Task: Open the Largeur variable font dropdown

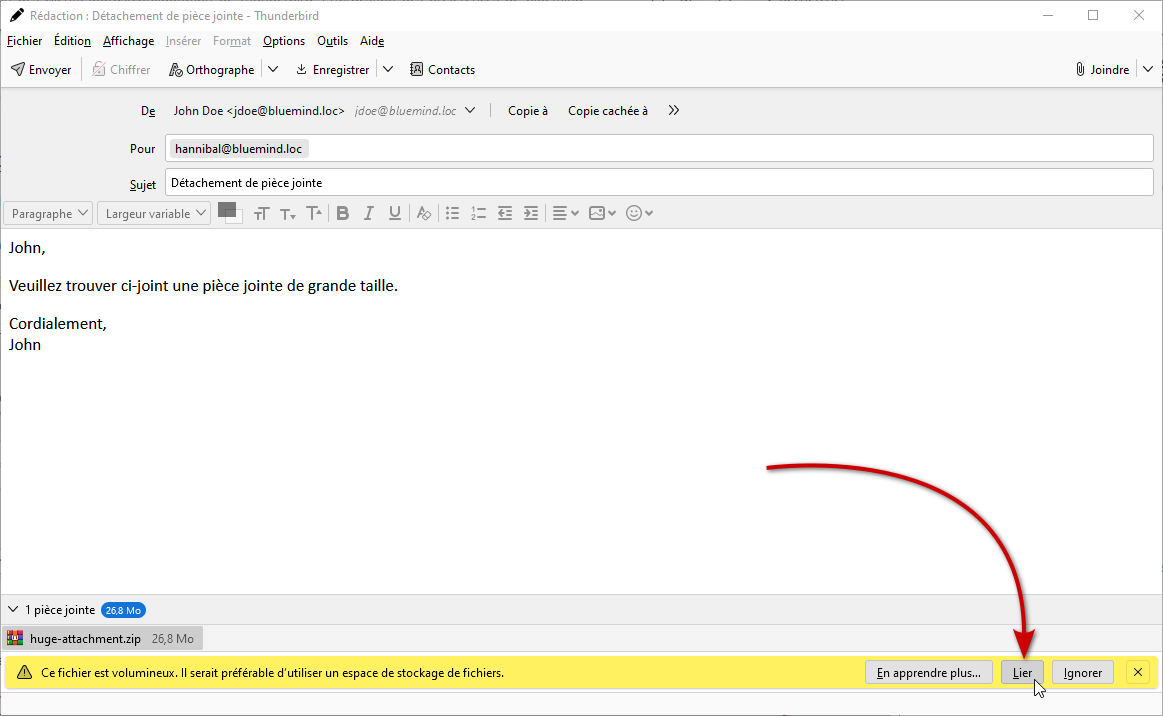Action: coord(154,213)
